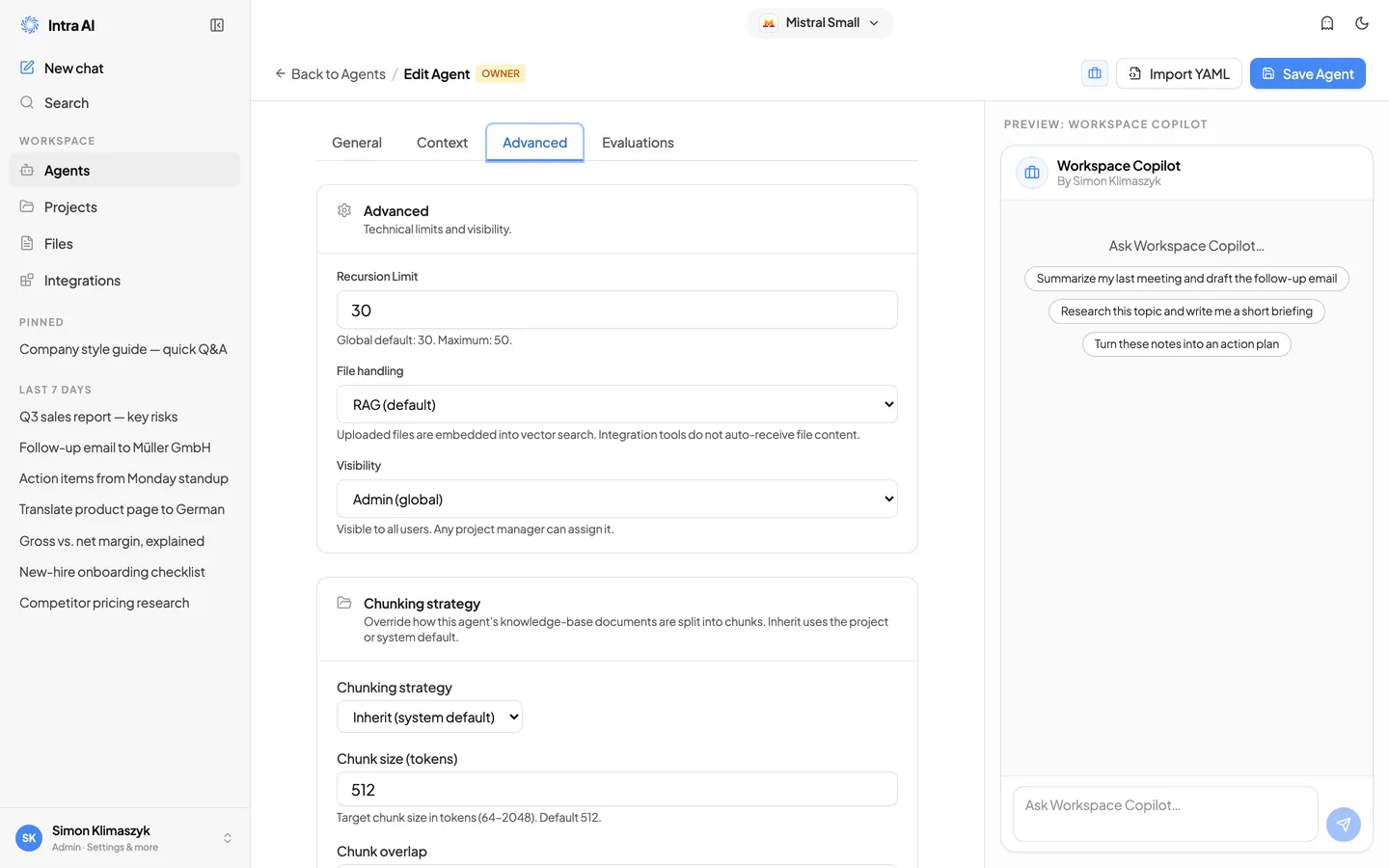Click the Files document icon

point(27,243)
